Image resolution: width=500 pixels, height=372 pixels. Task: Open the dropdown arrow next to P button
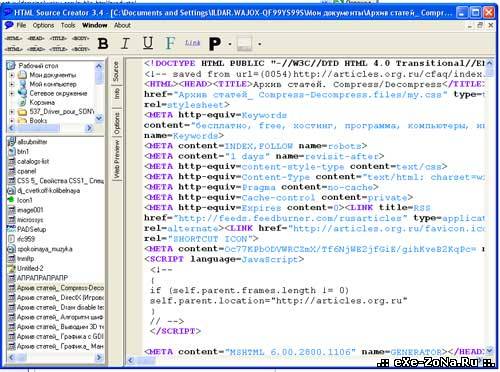point(230,44)
